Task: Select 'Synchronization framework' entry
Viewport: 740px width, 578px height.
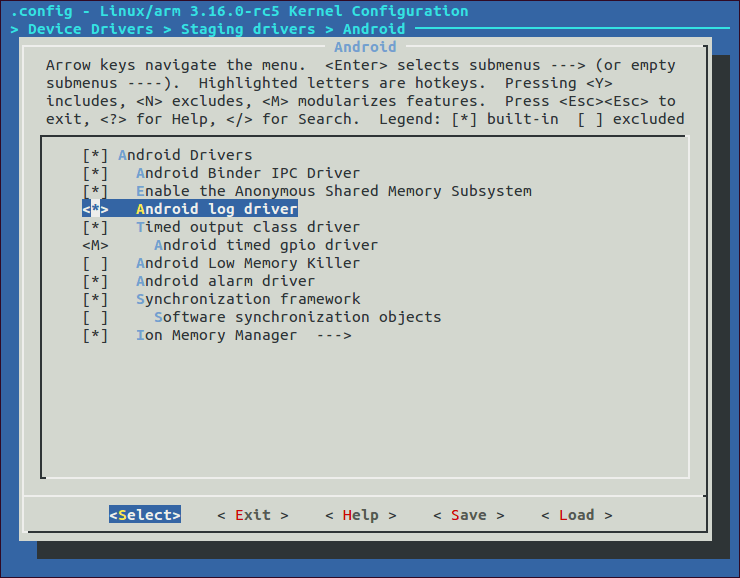Action: tap(248, 299)
